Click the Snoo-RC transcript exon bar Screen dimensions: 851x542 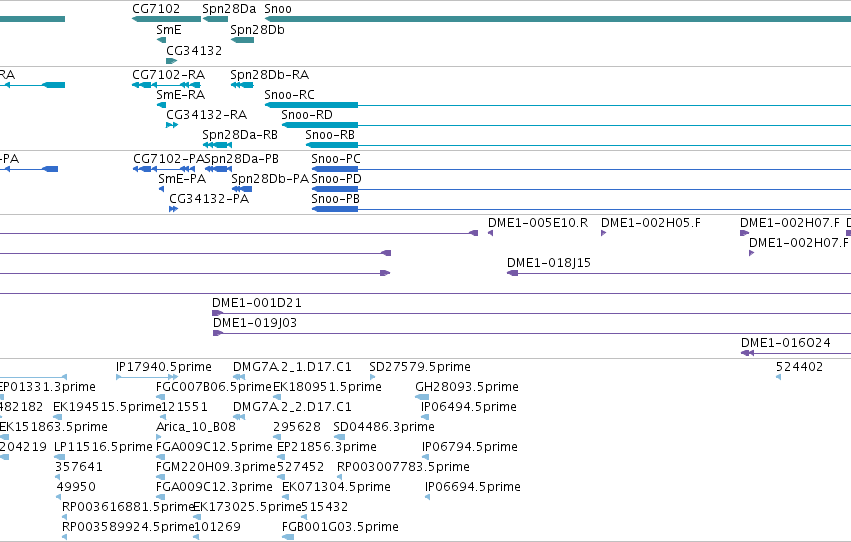[x=312, y=105]
